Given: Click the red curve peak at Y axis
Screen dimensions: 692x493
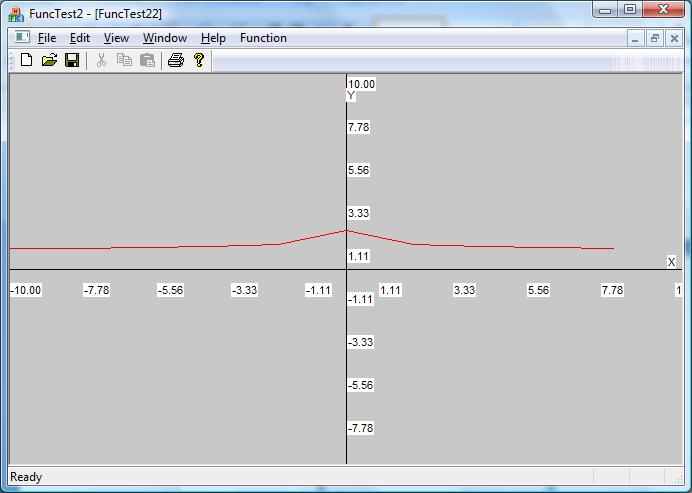Looking at the screenshot, I should coord(346,231).
